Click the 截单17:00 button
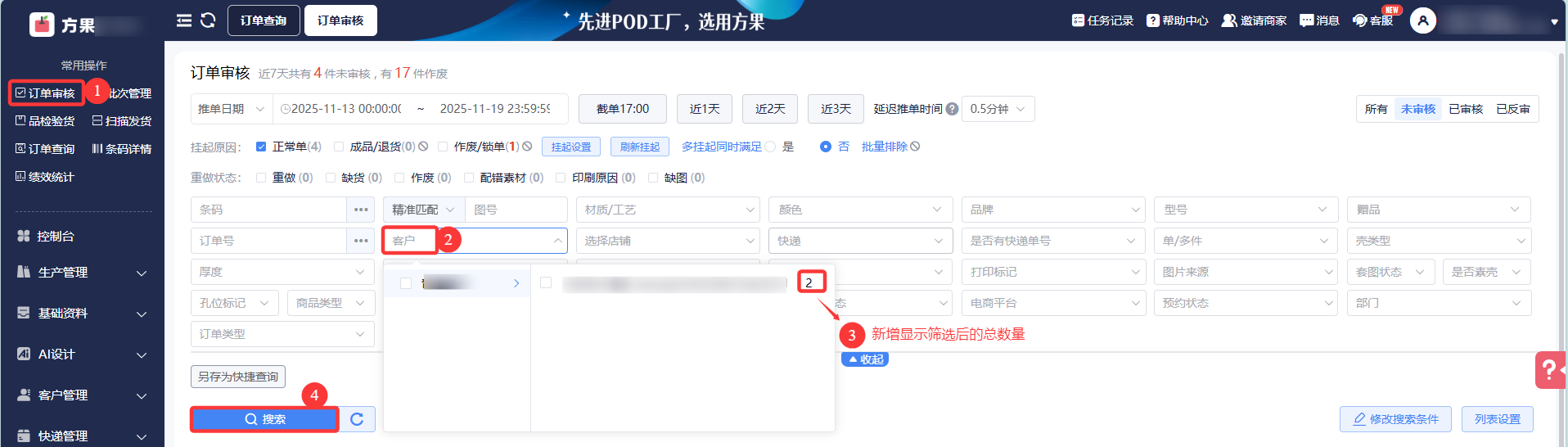1568x447 pixels. point(623,109)
